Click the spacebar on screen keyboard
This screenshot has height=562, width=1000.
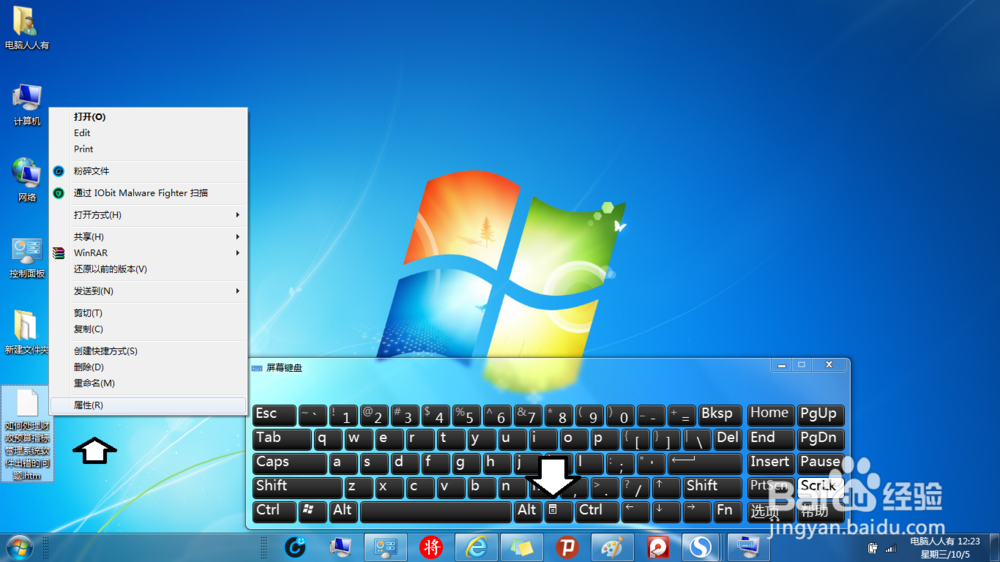point(436,510)
